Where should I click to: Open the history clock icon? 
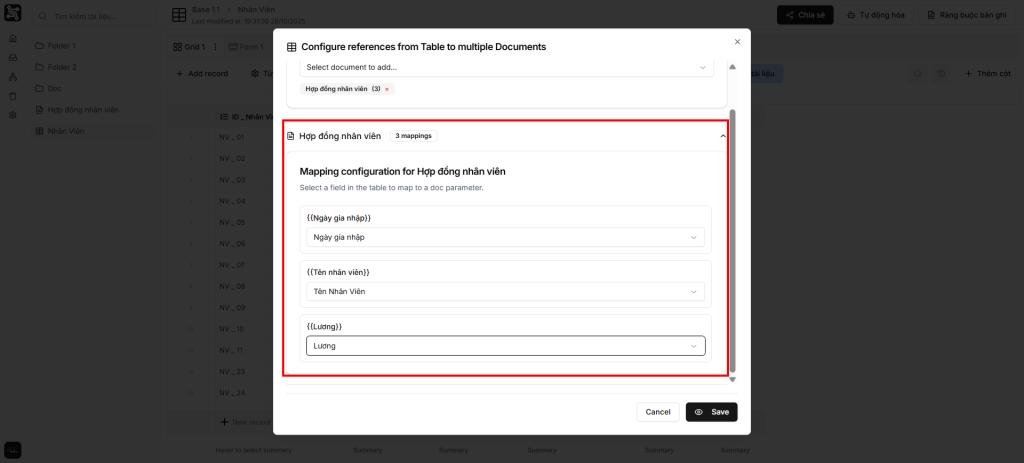[941, 74]
